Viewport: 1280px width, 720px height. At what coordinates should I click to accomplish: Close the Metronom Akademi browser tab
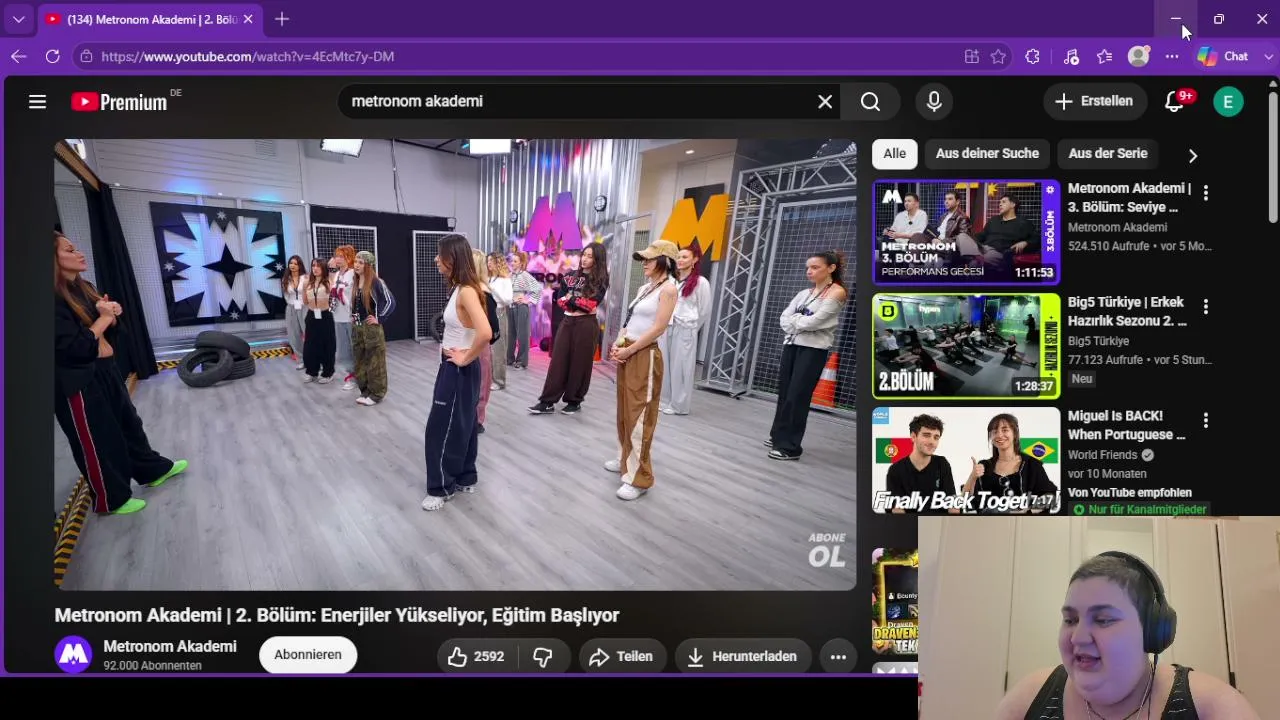(248, 19)
